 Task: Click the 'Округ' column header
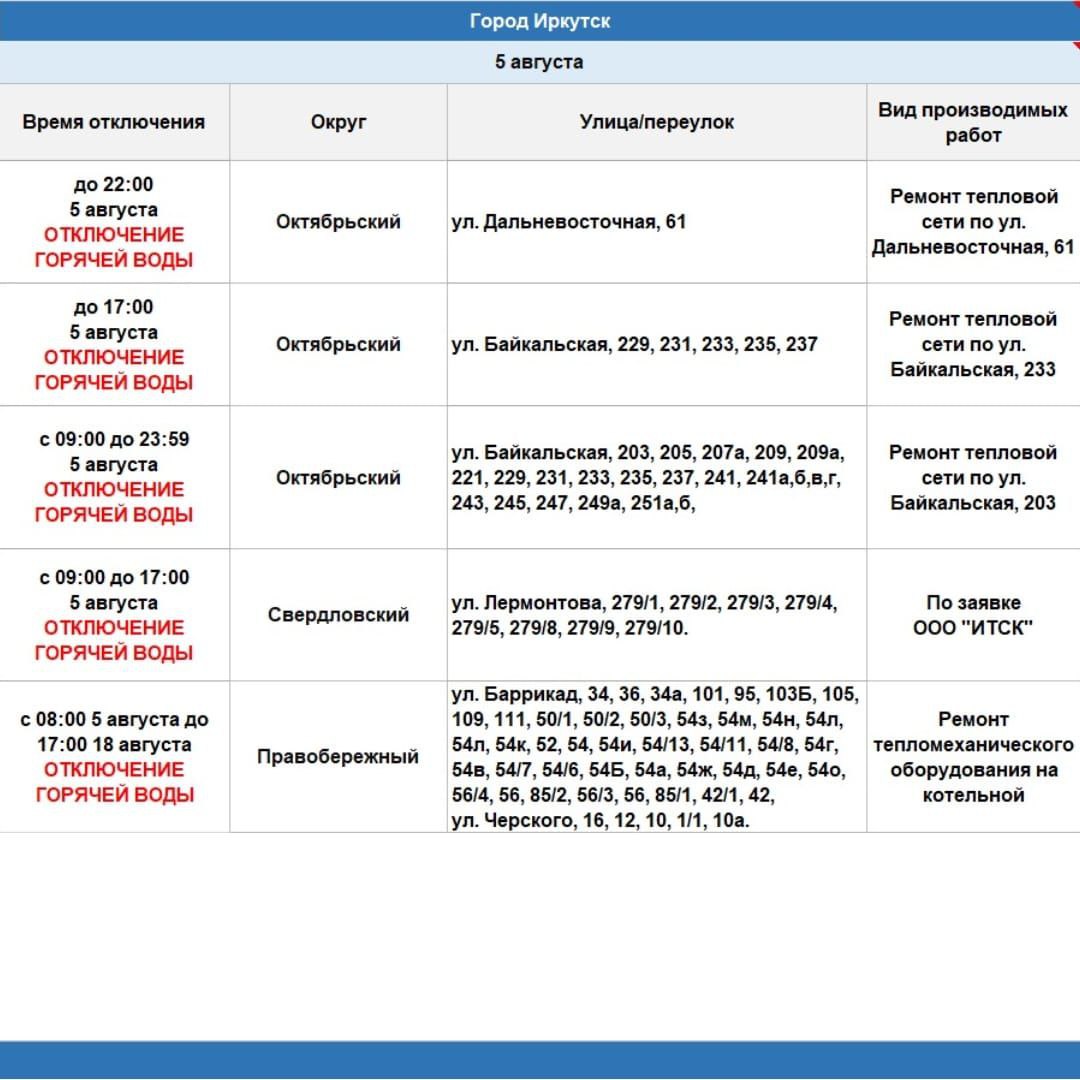338,122
